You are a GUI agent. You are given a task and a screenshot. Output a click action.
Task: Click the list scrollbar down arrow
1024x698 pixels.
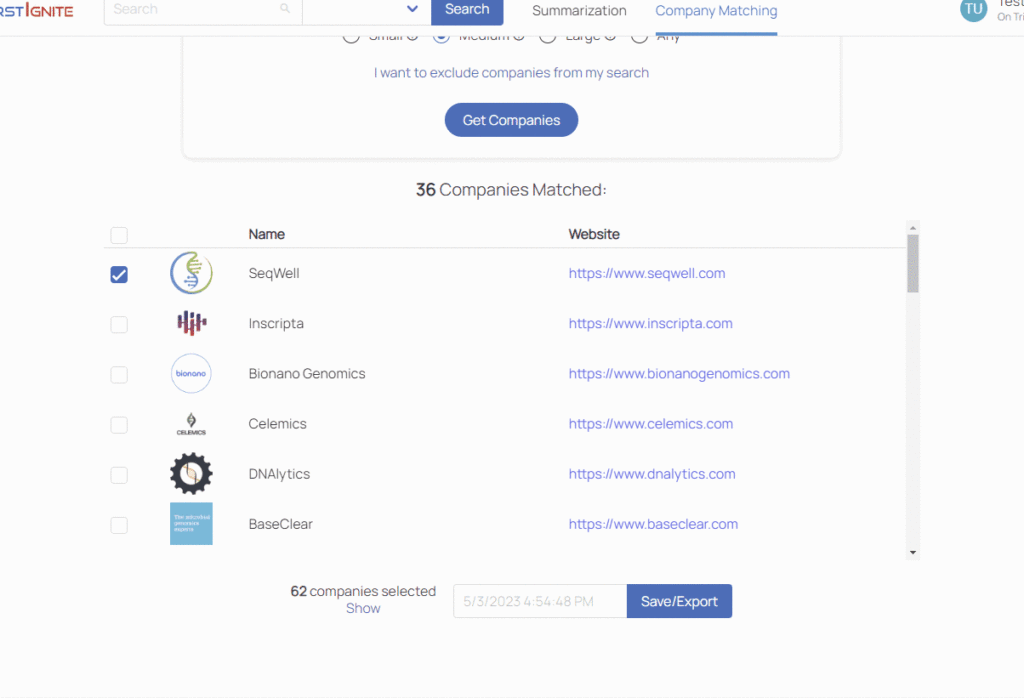pos(913,552)
